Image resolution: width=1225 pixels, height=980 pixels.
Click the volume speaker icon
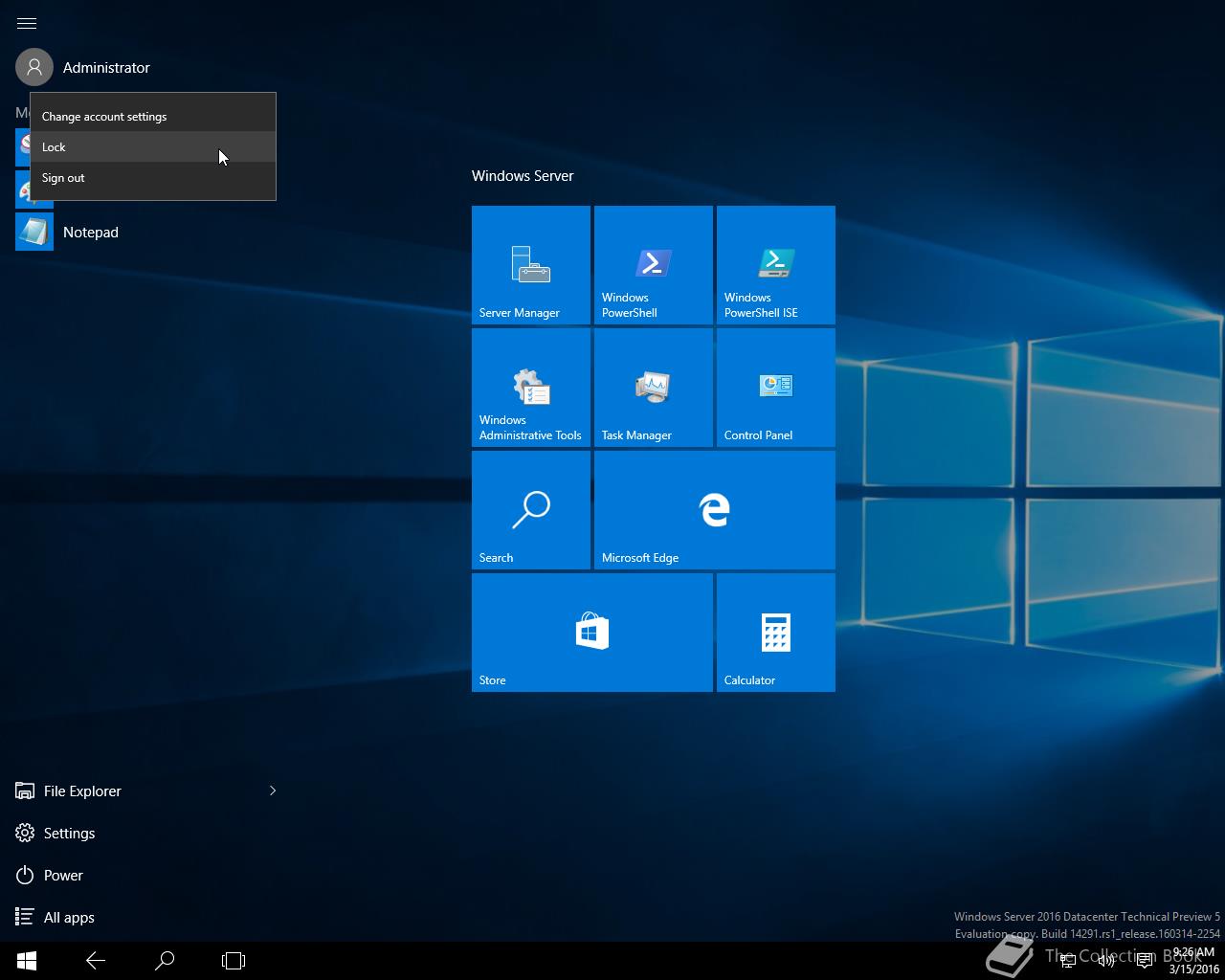pyautogui.click(x=1106, y=961)
